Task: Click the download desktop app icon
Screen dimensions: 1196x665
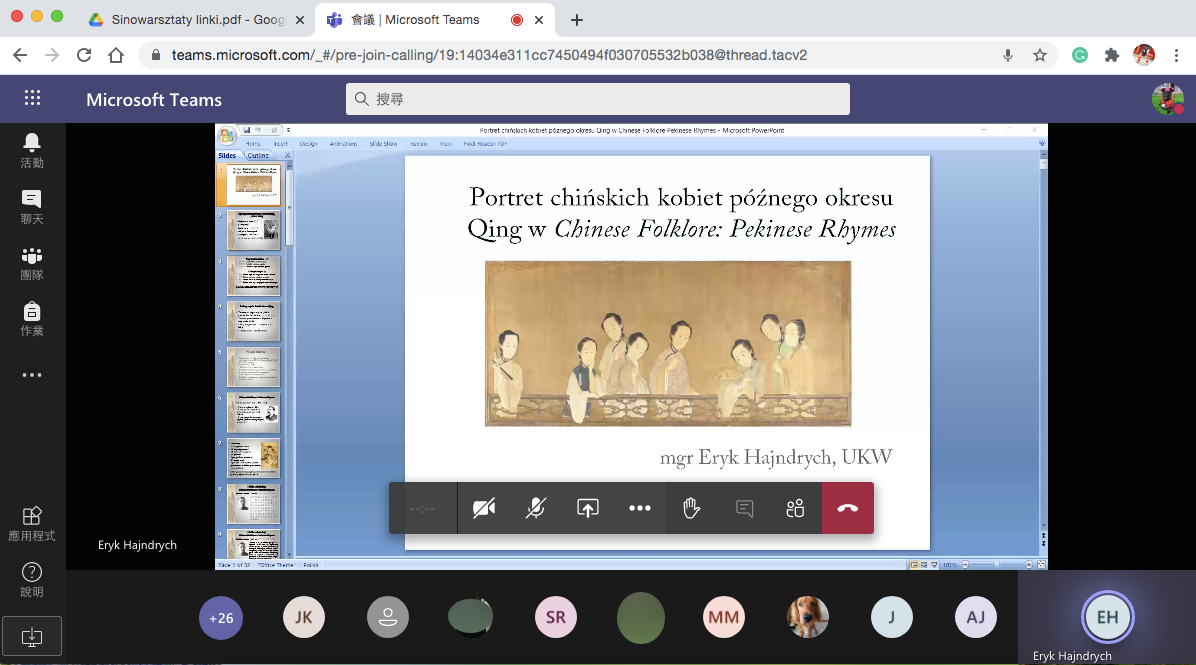Action: (32, 636)
